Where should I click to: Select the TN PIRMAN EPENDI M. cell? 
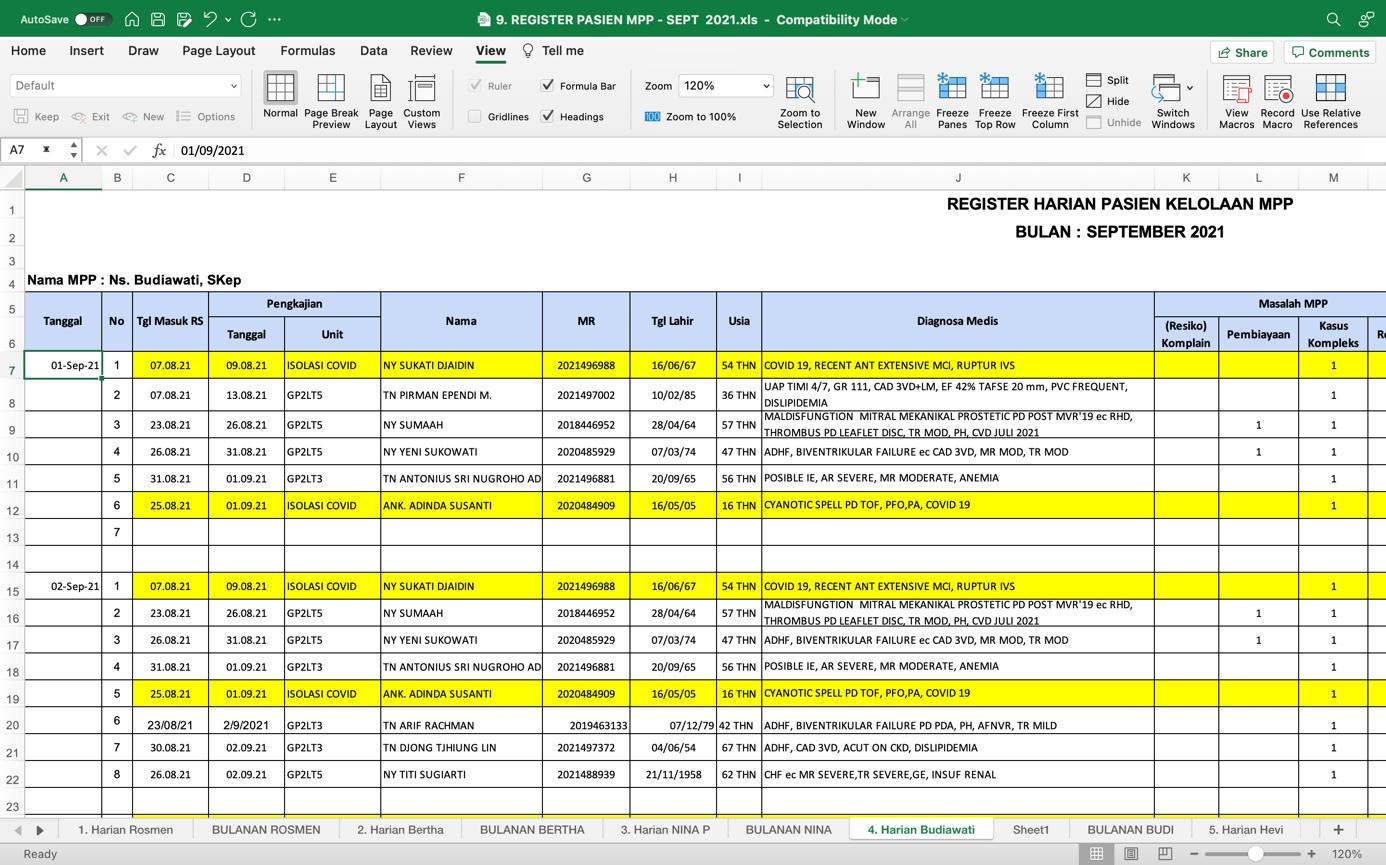coord(461,395)
